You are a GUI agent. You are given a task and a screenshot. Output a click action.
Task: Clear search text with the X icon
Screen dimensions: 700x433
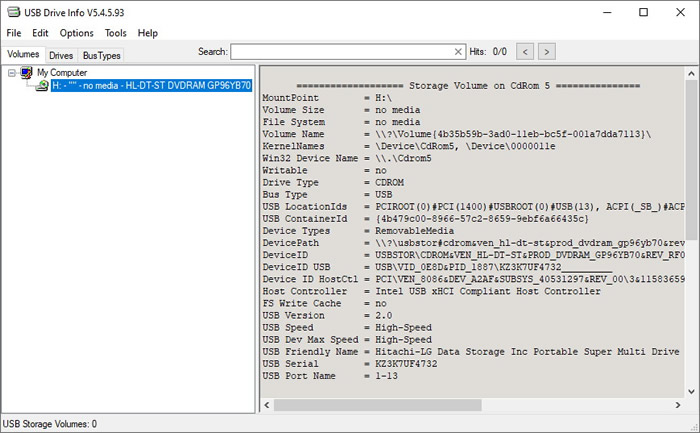pyautogui.click(x=458, y=51)
